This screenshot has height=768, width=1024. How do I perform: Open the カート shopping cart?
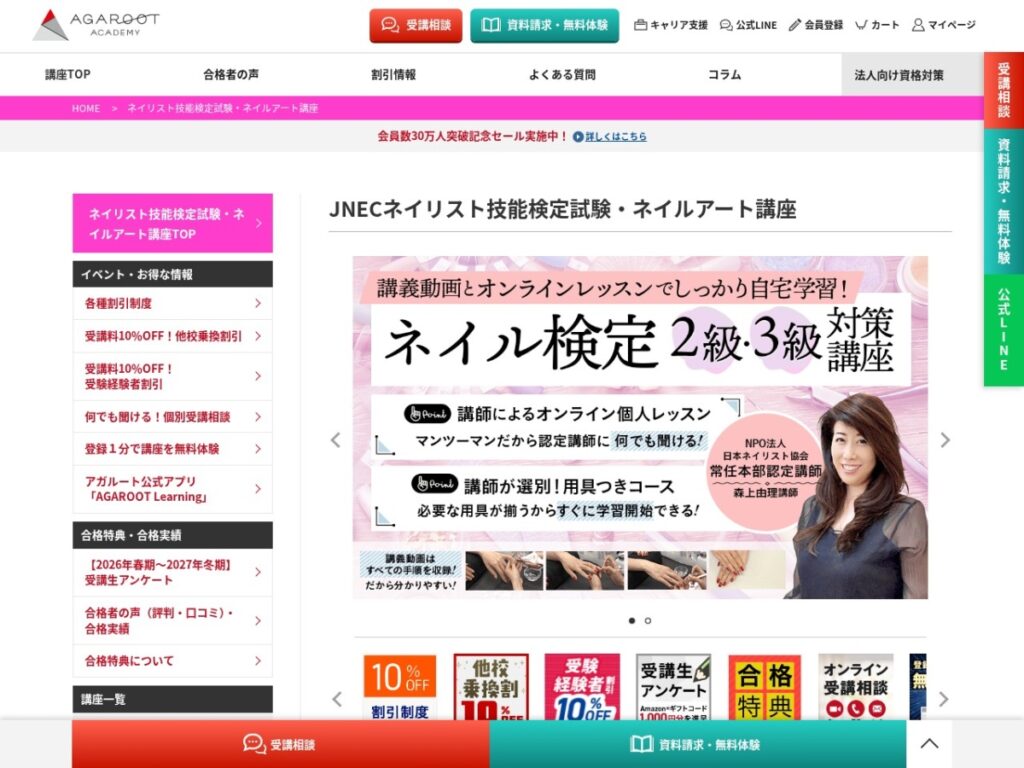(877, 25)
